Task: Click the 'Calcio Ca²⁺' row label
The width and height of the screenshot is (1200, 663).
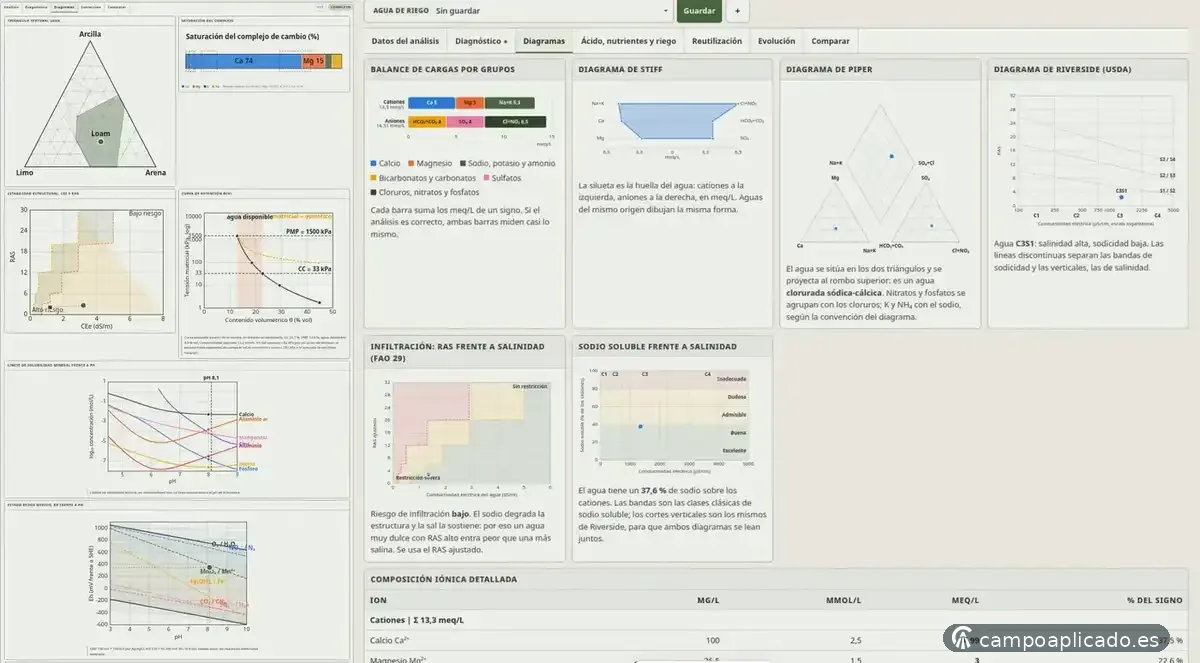Action: [x=390, y=640]
